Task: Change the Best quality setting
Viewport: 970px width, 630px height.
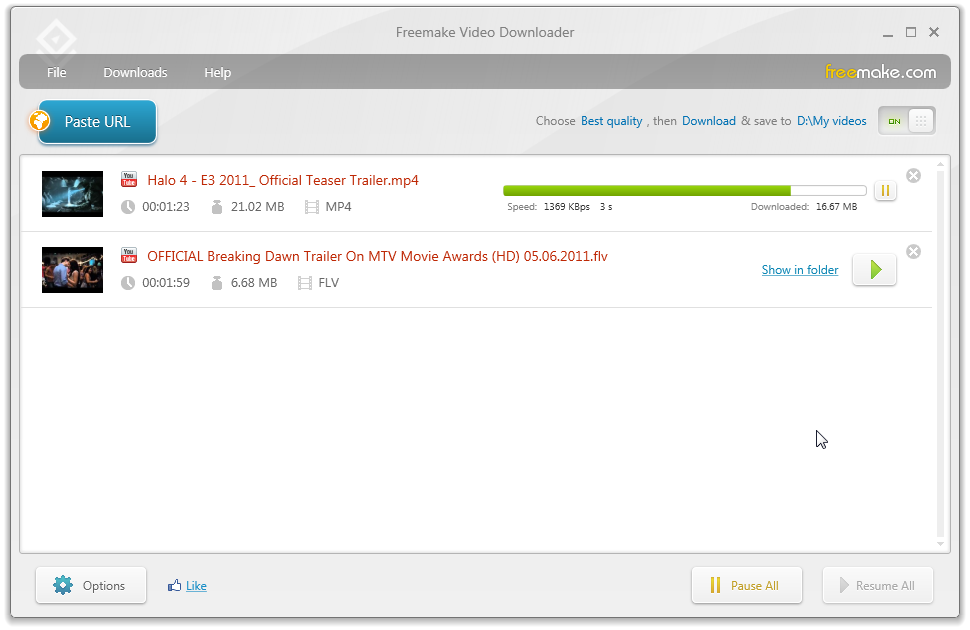Action: pyautogui.click(x=611, y=121)
